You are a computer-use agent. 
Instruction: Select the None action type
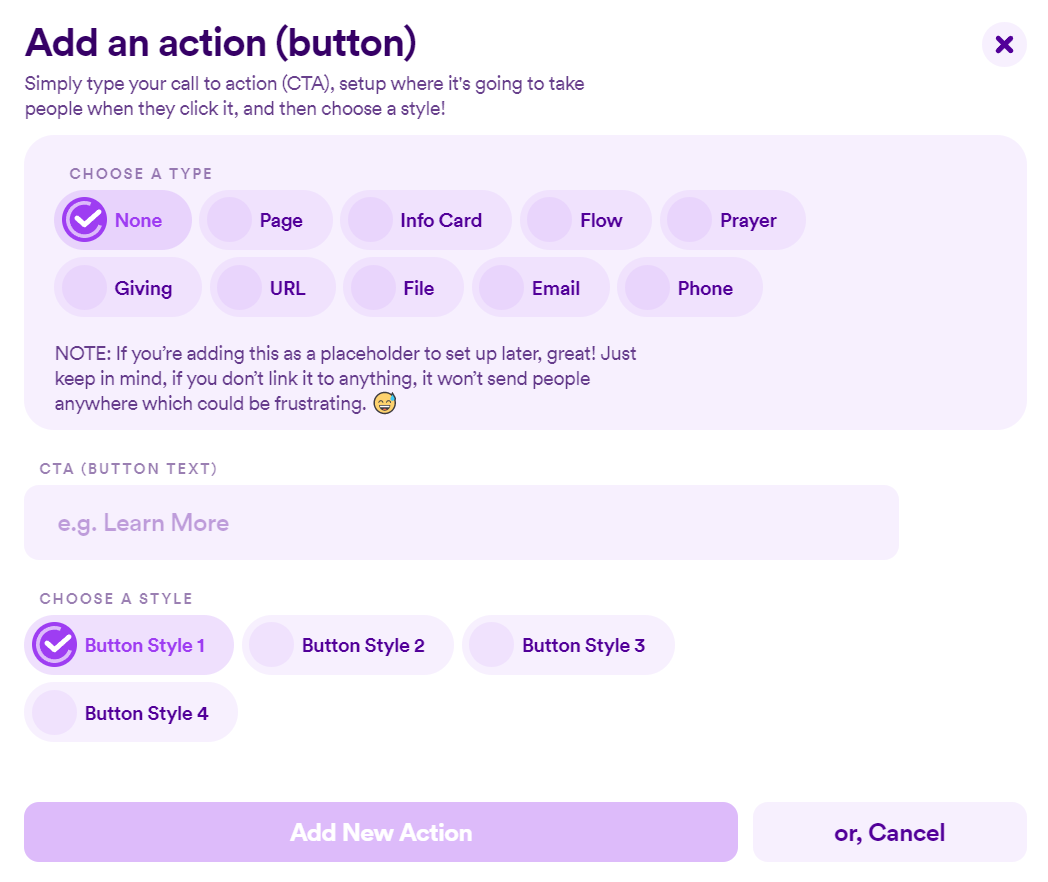[x=123, y=220]
